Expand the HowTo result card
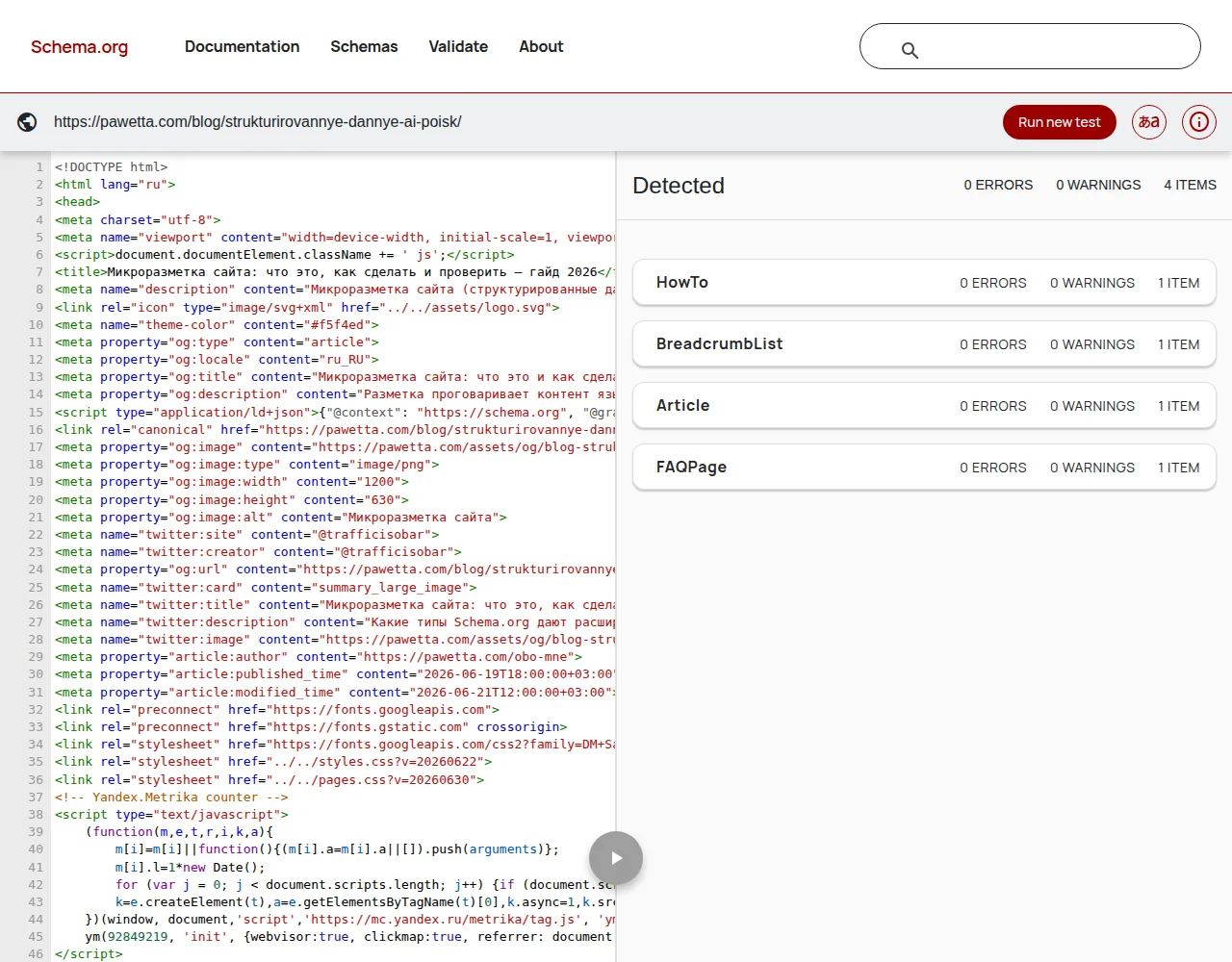 [924, 283]
